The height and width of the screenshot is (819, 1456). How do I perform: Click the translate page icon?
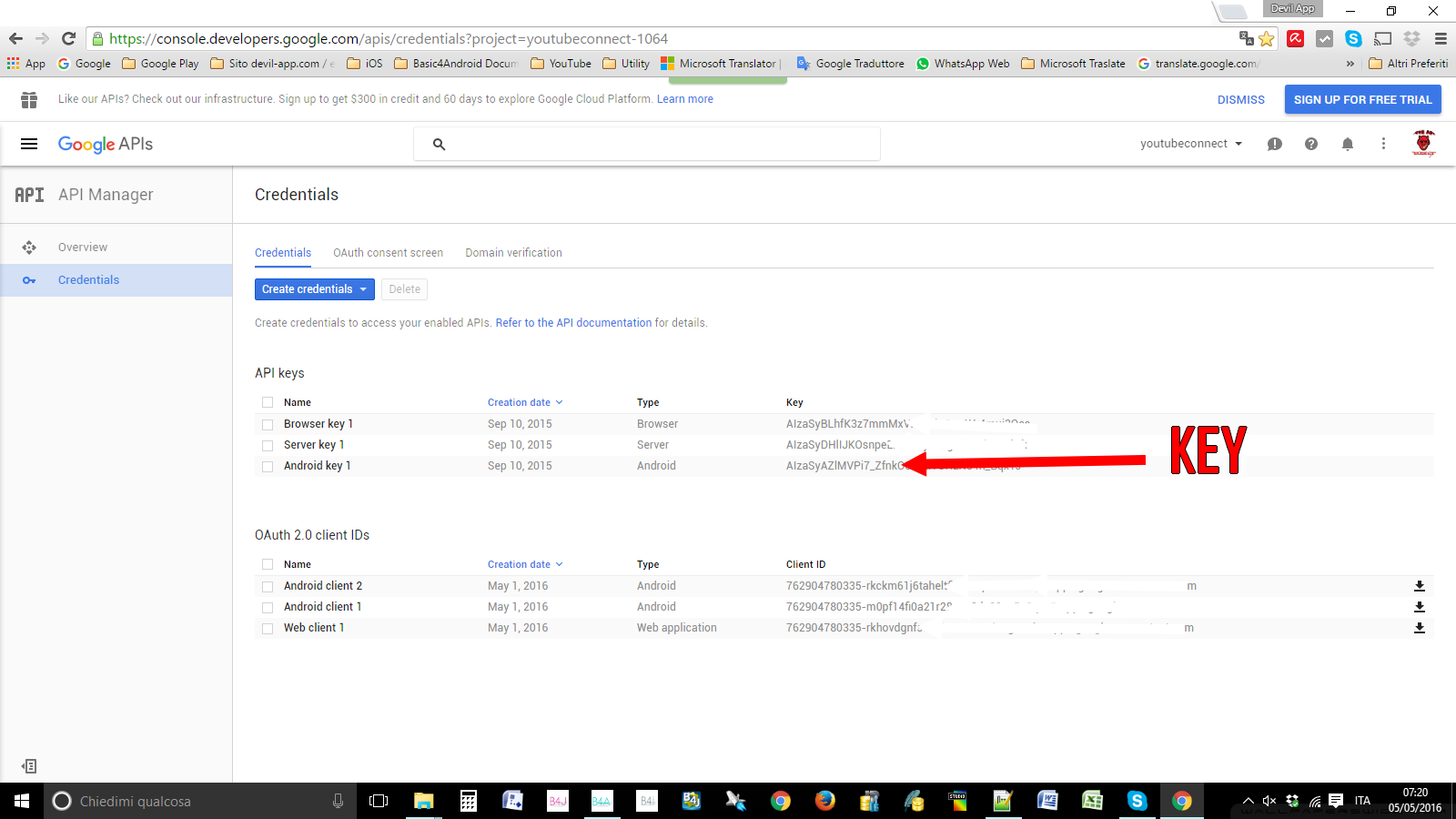[x=1247, y=38]
